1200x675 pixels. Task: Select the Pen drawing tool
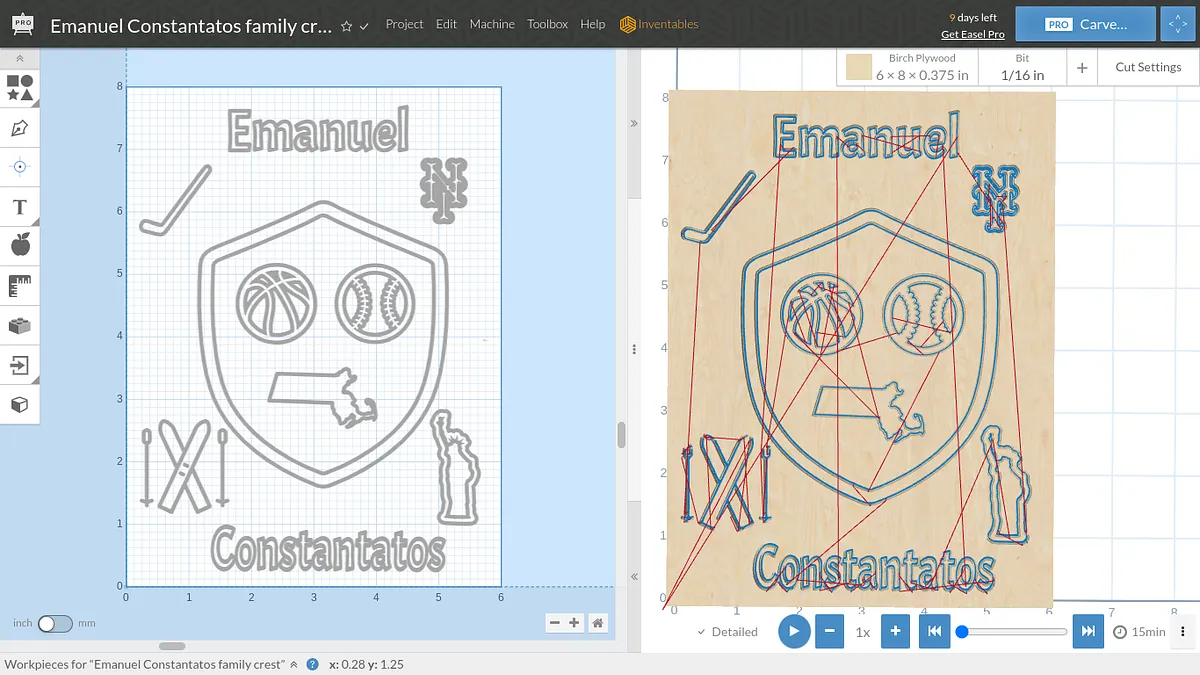pyautogui.click(x=20, y=128)
